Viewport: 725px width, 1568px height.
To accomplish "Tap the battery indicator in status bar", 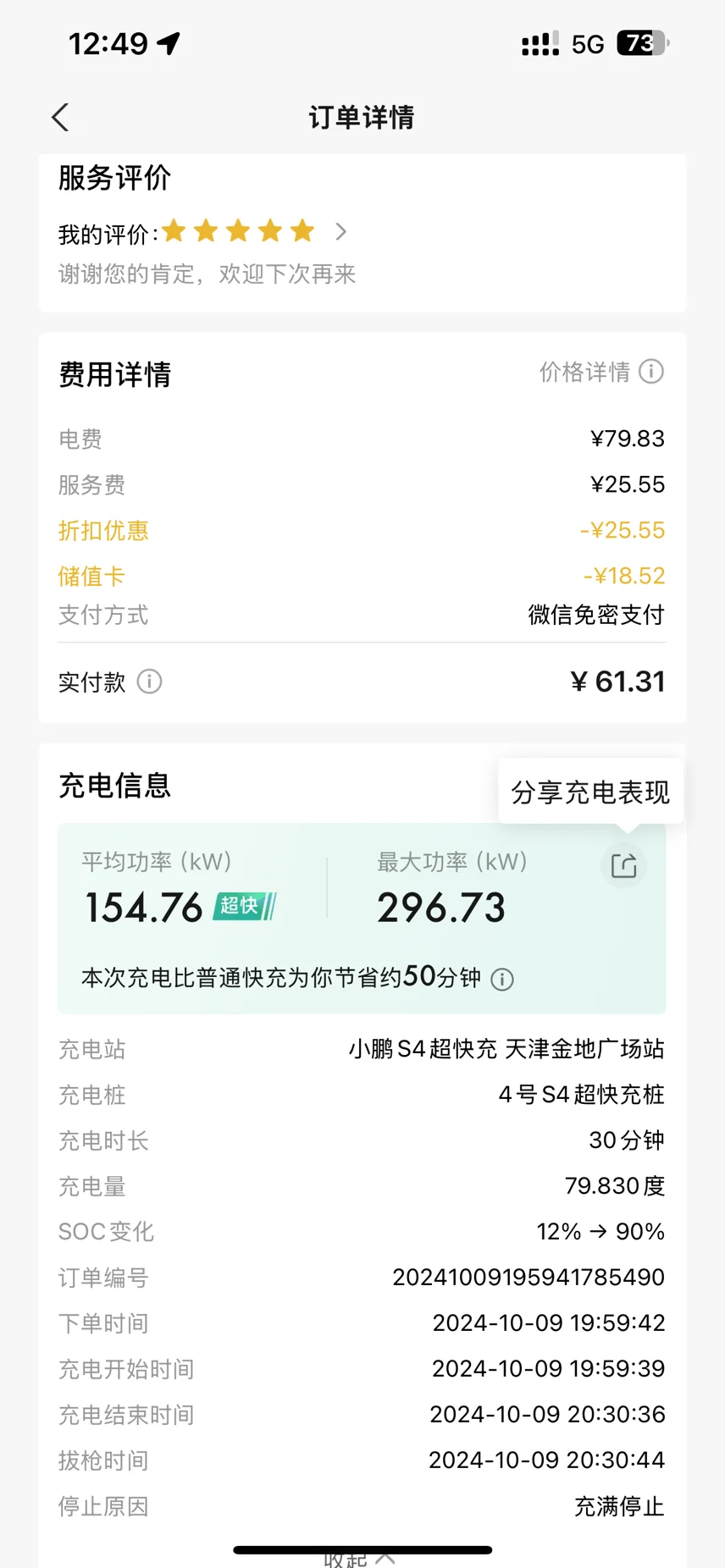I will (642, 43).
